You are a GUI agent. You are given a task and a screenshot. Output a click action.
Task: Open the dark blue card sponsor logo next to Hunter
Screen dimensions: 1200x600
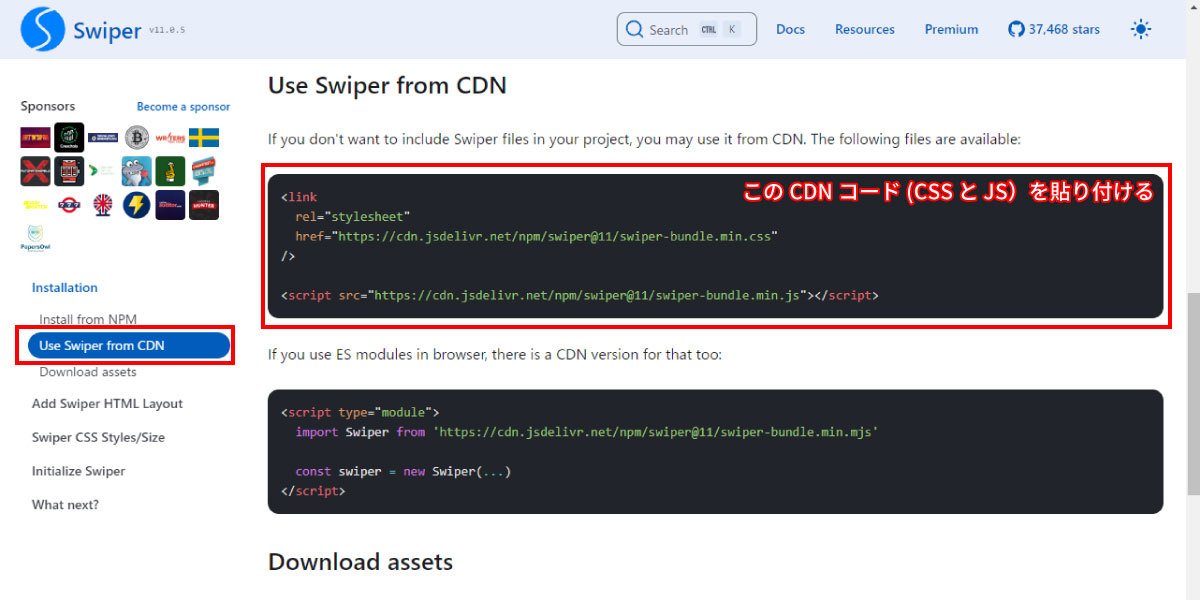click(170, 205)
